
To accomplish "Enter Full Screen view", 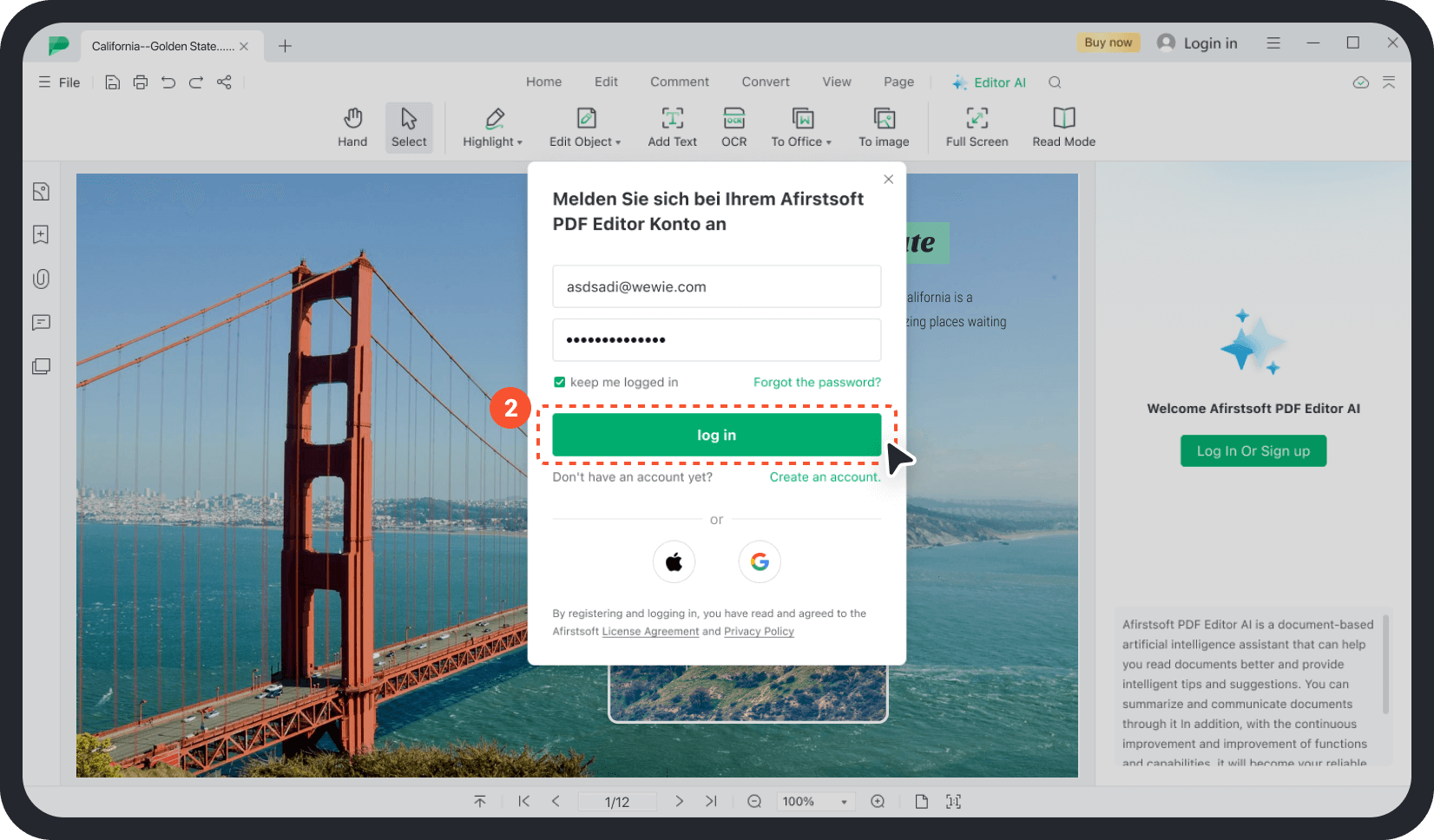I will [977, 128].
